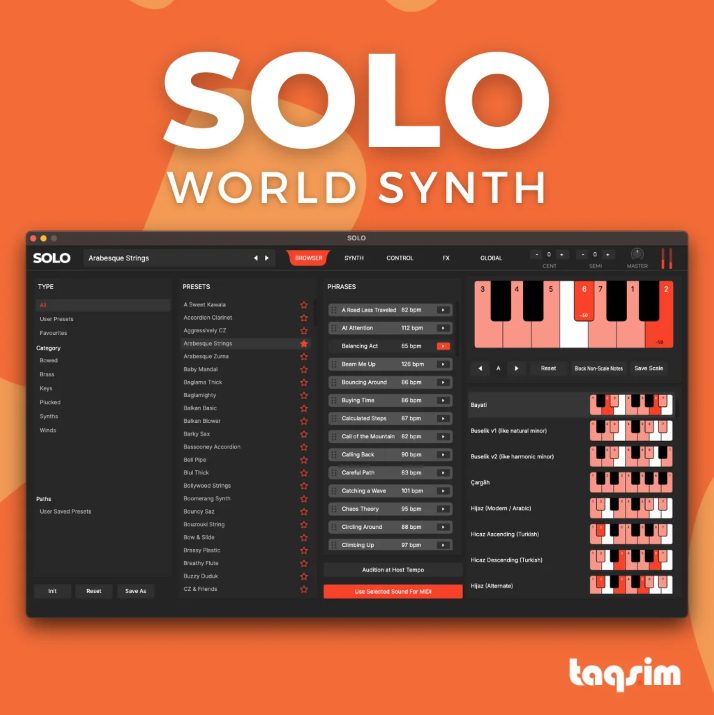This screenshot has height=715, width=714.
Task: Toggle Black Non-Scale Notes
Action: point(598,368)
